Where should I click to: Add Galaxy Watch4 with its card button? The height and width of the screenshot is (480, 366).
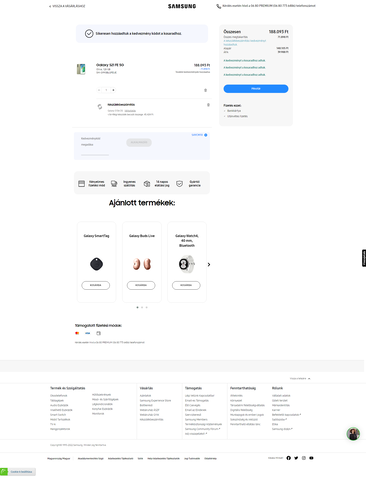pos(186,285)
